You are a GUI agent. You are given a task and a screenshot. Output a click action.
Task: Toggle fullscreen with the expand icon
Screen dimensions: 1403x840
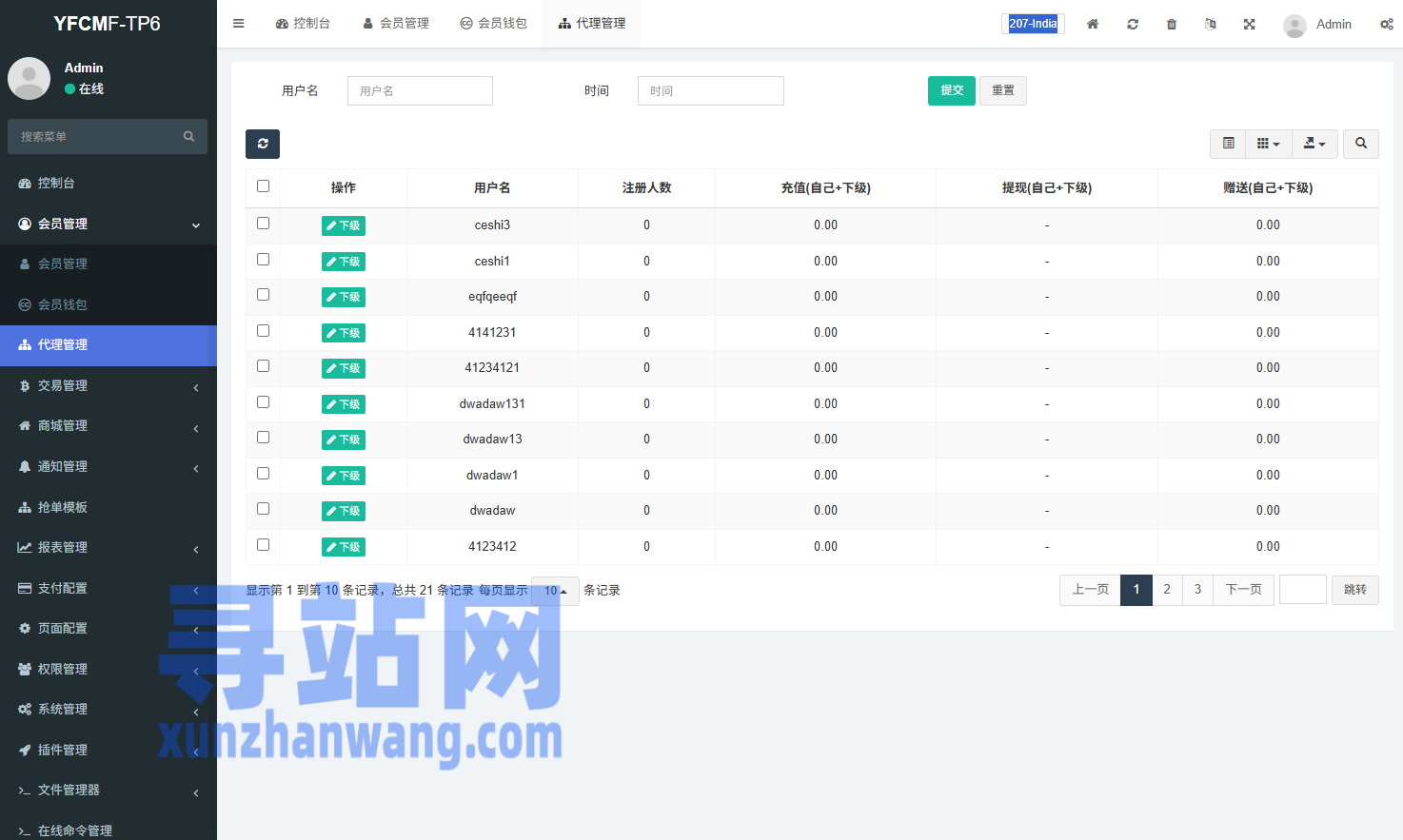(1250, 24)
